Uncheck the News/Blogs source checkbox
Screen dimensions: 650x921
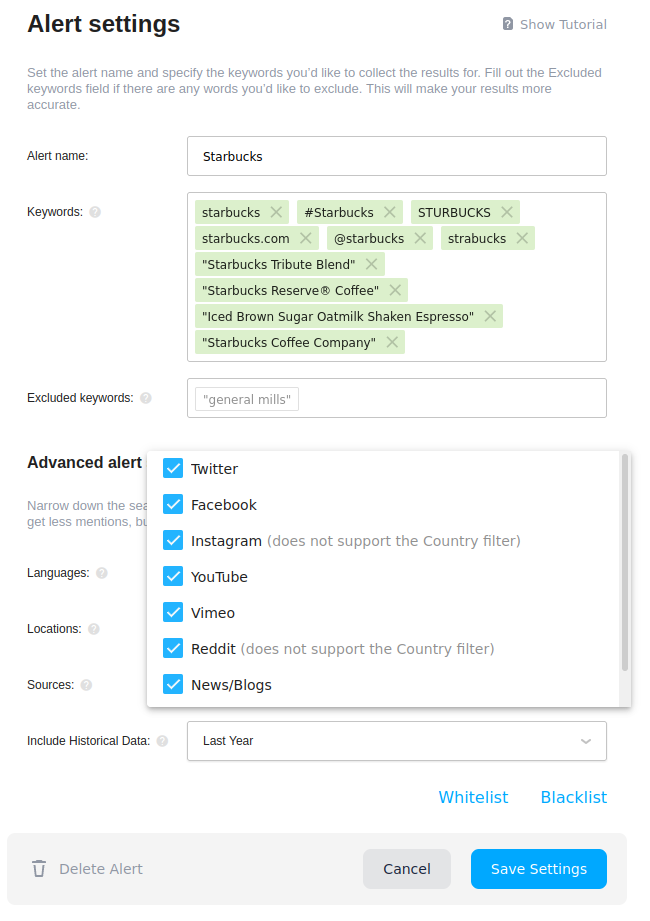click(x=173, y=685)
